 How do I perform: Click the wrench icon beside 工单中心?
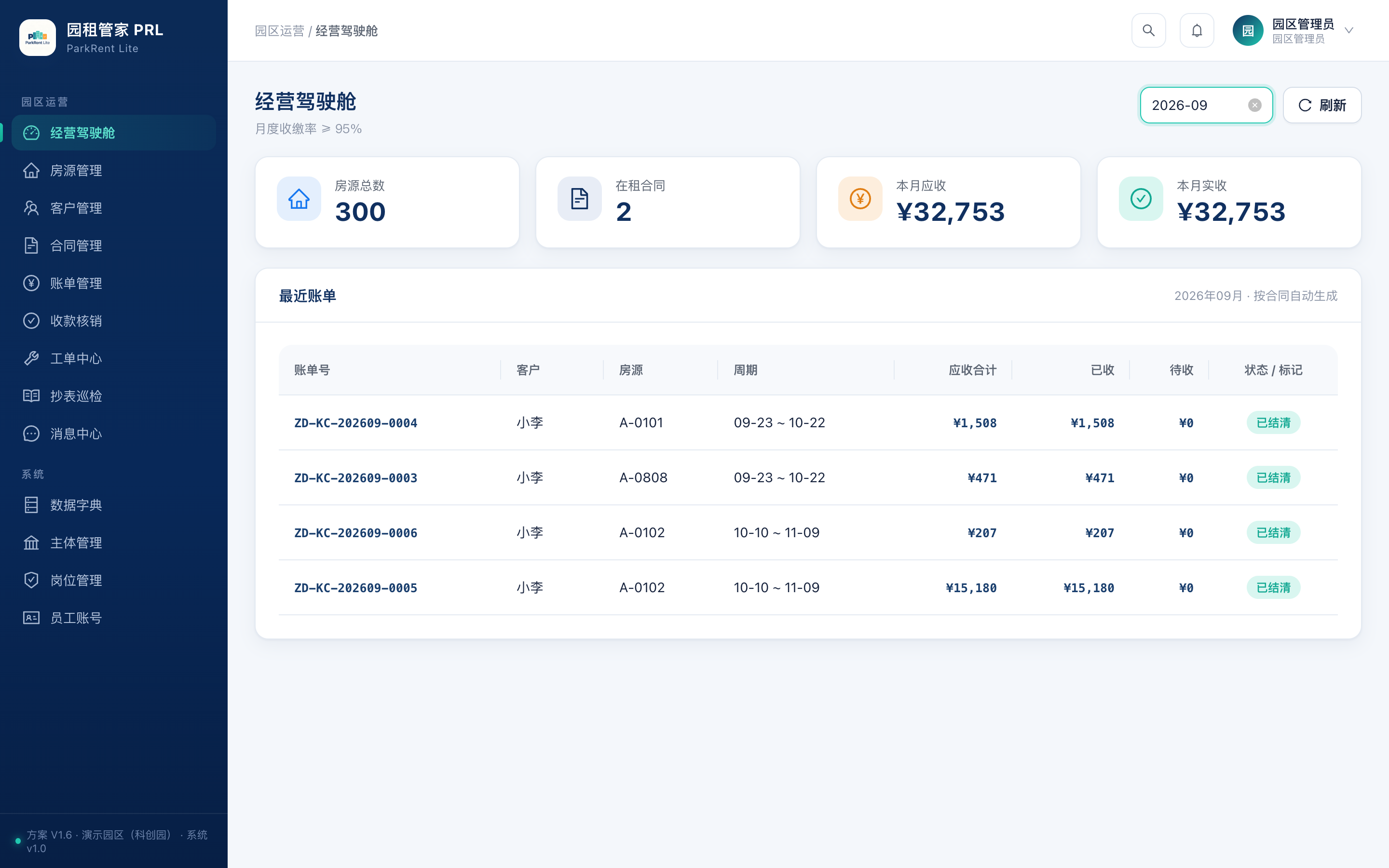click(31, 358)
